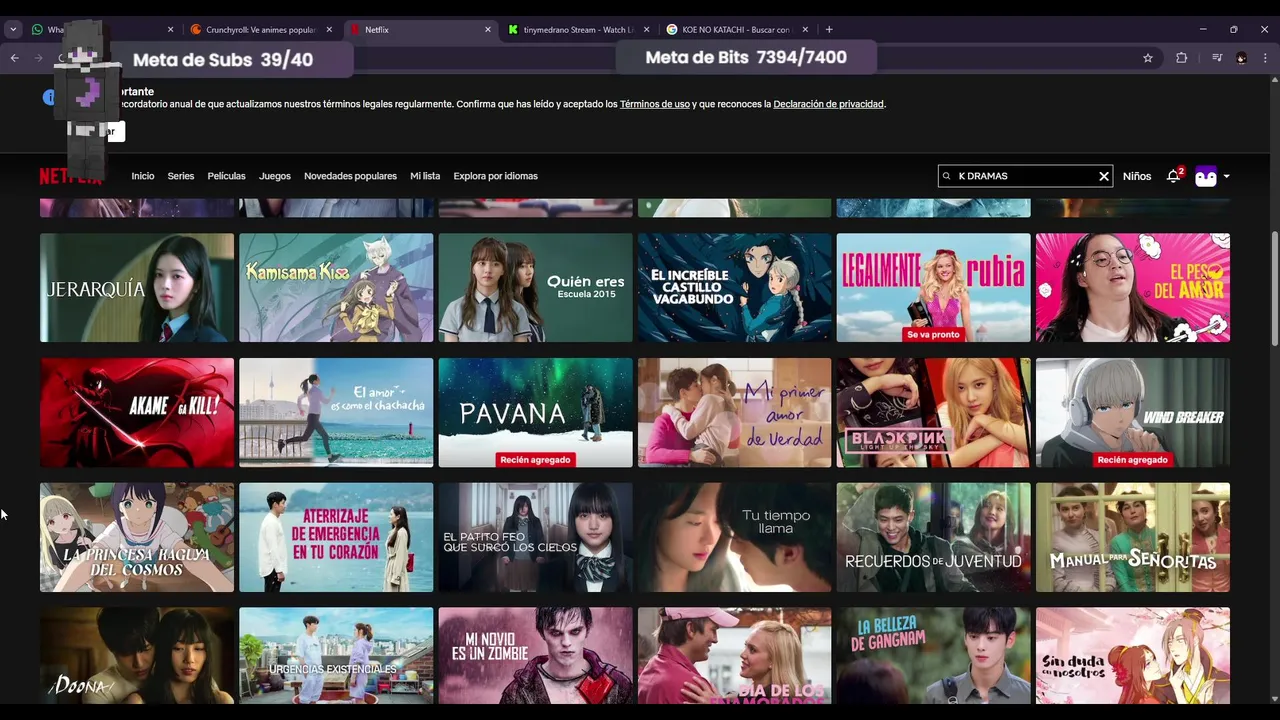
Task: Open Sin duda nosotros card
Action: point(1133,655)
